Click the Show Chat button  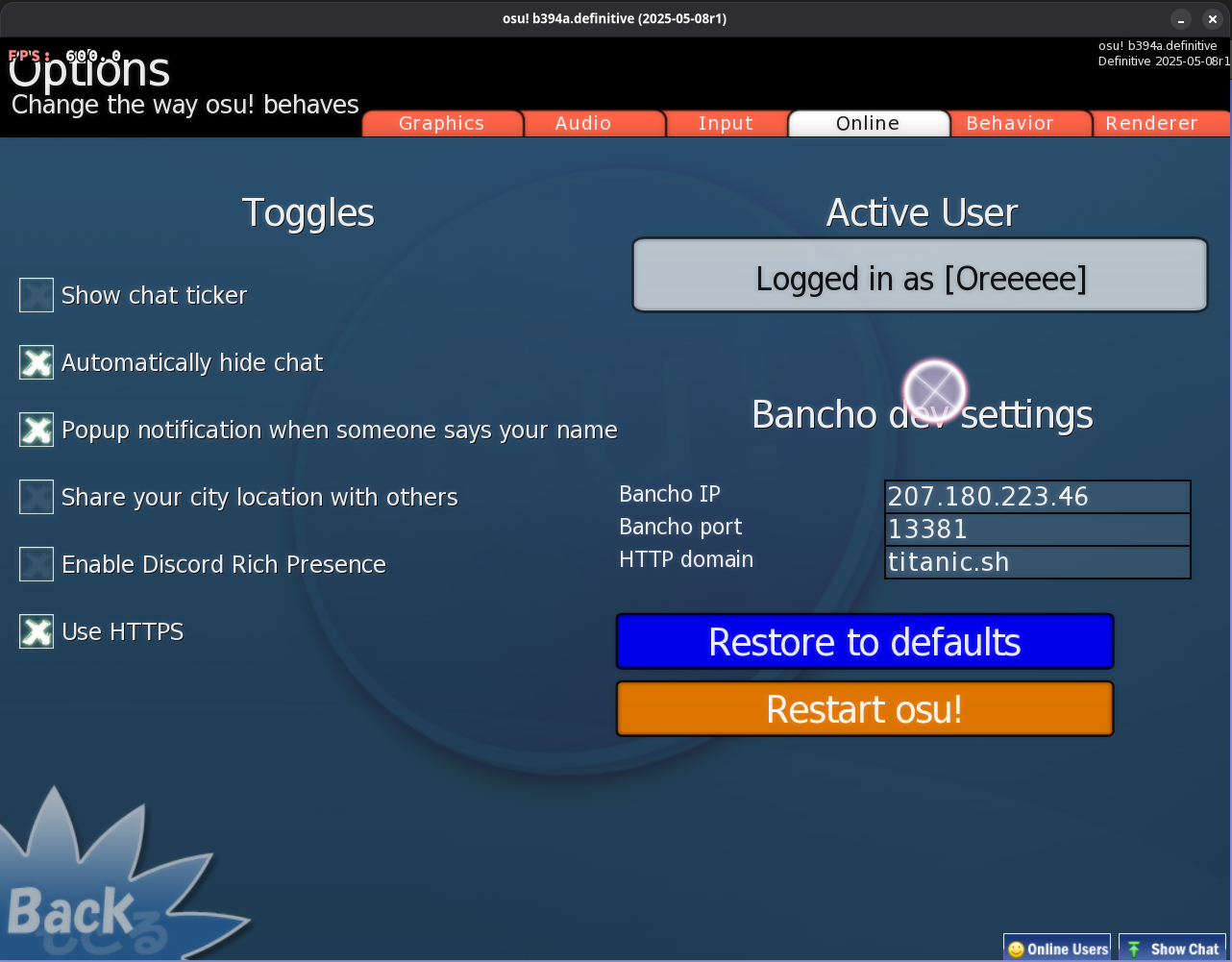point(1172,948)
